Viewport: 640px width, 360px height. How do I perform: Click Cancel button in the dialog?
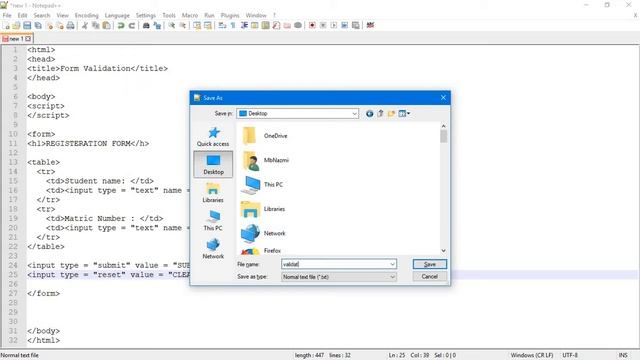pyautogui.click(x=430, y=276)
